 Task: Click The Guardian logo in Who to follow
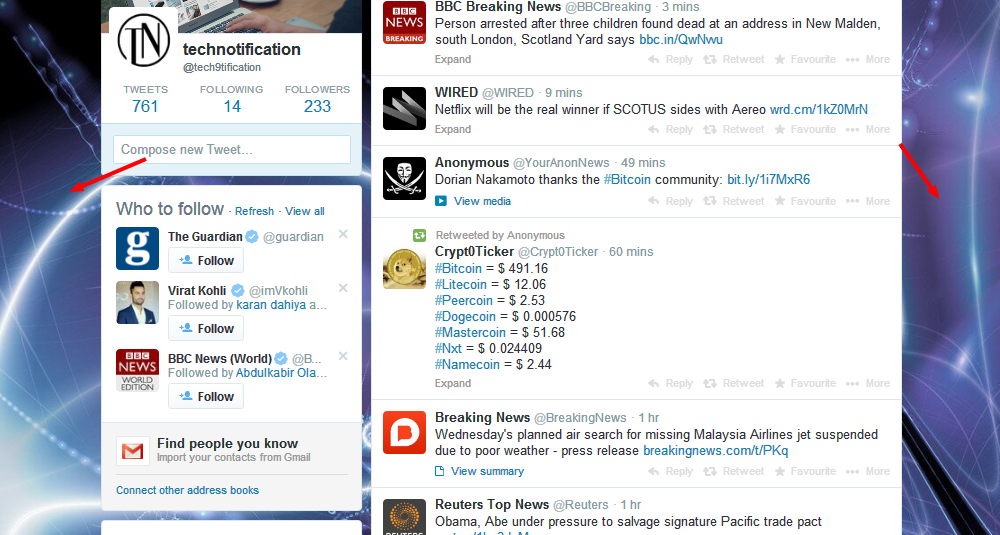point(137,248)
